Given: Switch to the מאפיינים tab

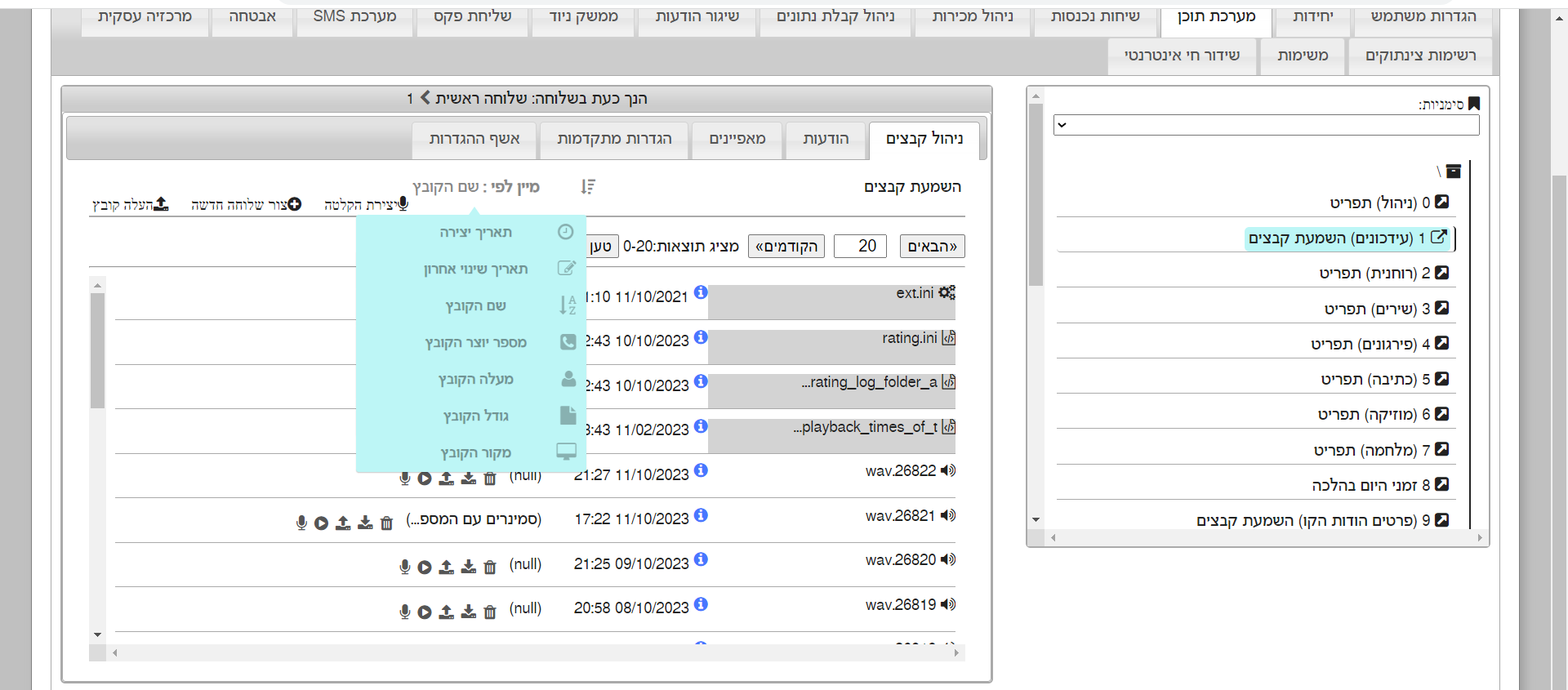Looking at the screenshot, I should (x=737, y=140).
